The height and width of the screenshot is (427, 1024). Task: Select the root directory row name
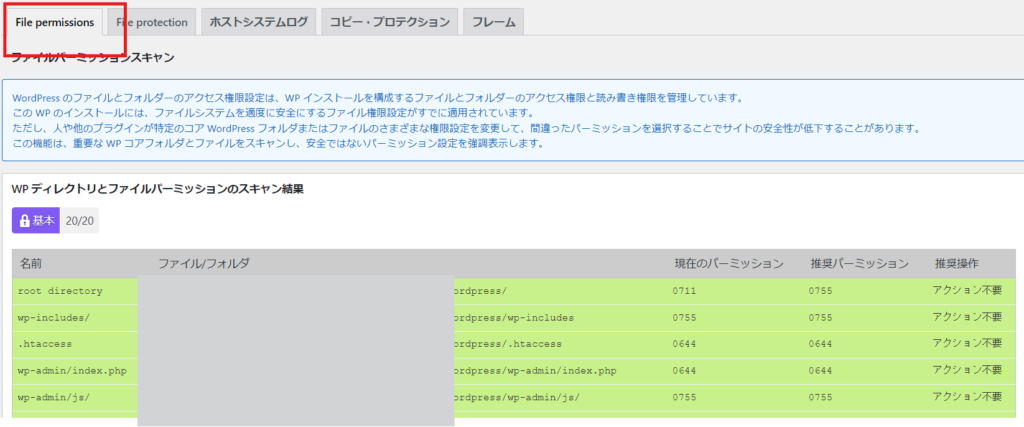[60, 291]
